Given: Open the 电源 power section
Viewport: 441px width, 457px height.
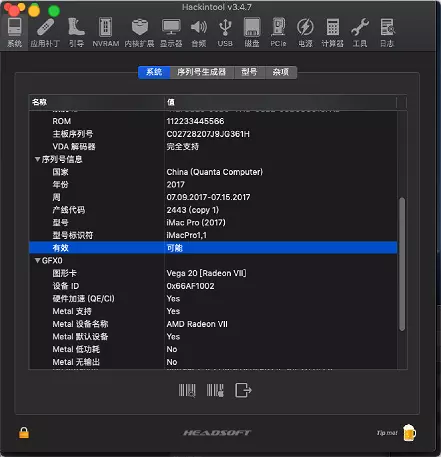Looking at the screenshot, I should [x=305, y=33].
